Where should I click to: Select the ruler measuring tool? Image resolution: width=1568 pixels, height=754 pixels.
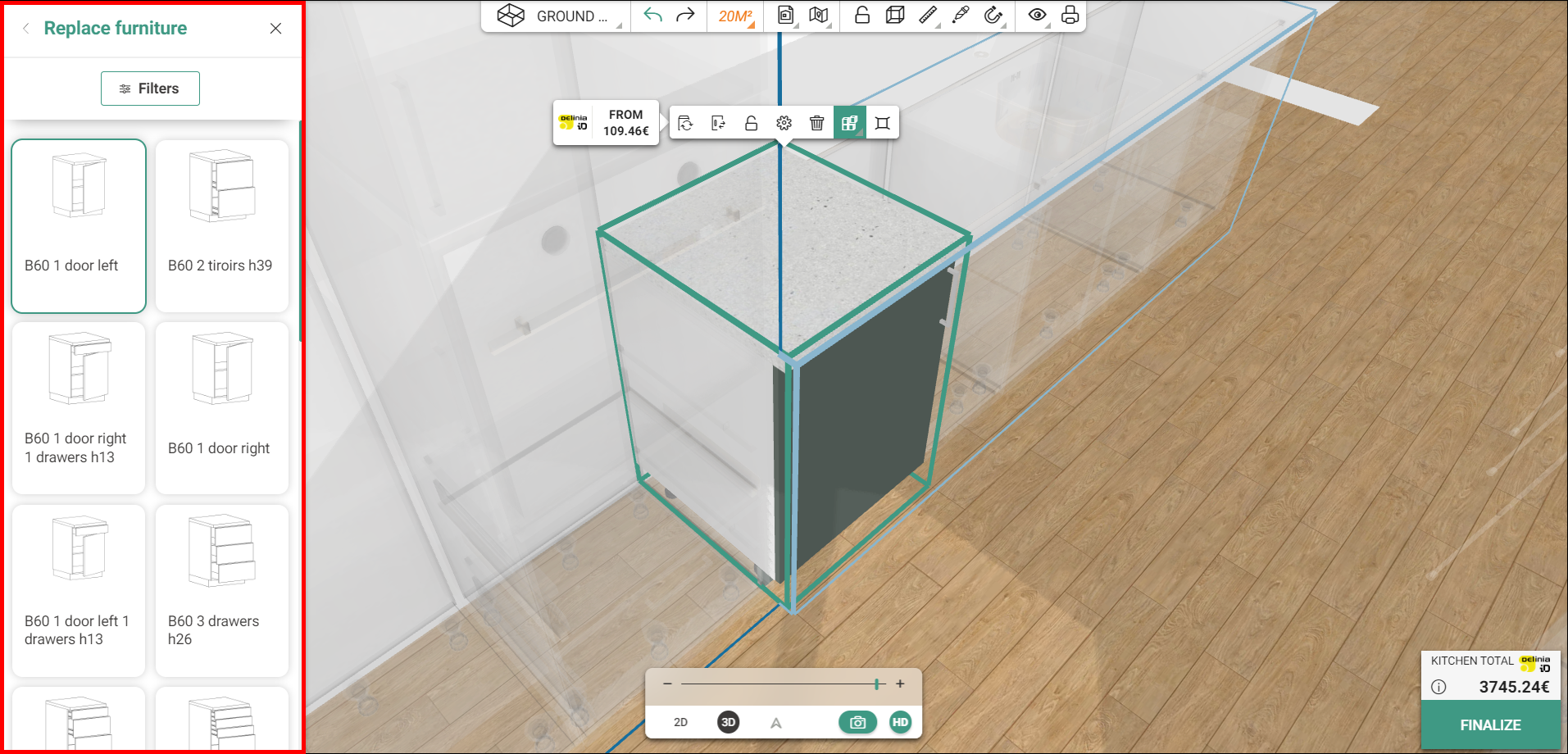click(928, 15)
